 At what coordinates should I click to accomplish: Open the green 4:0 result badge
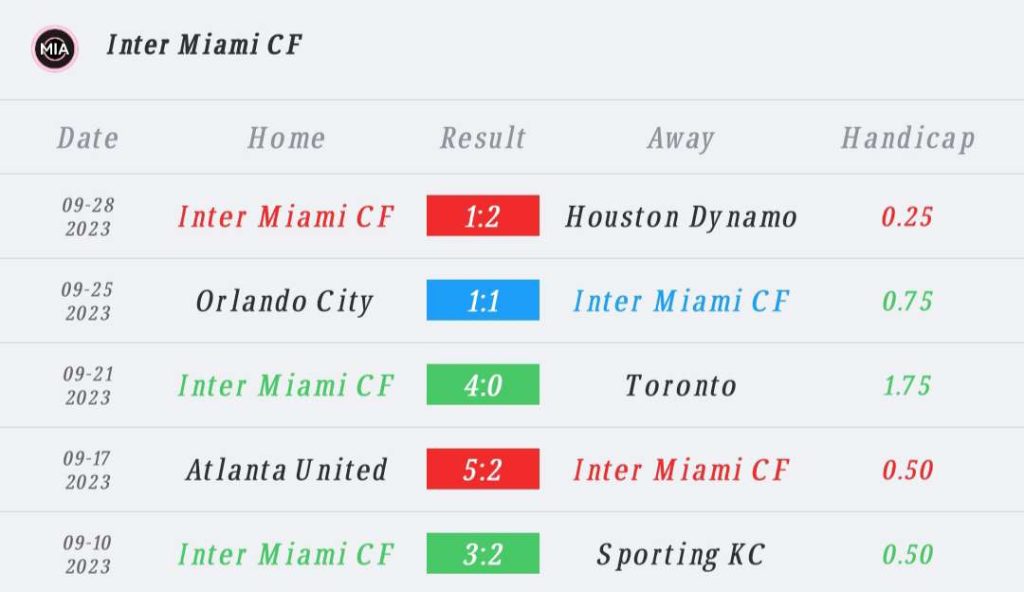click(x=483, y=385)
